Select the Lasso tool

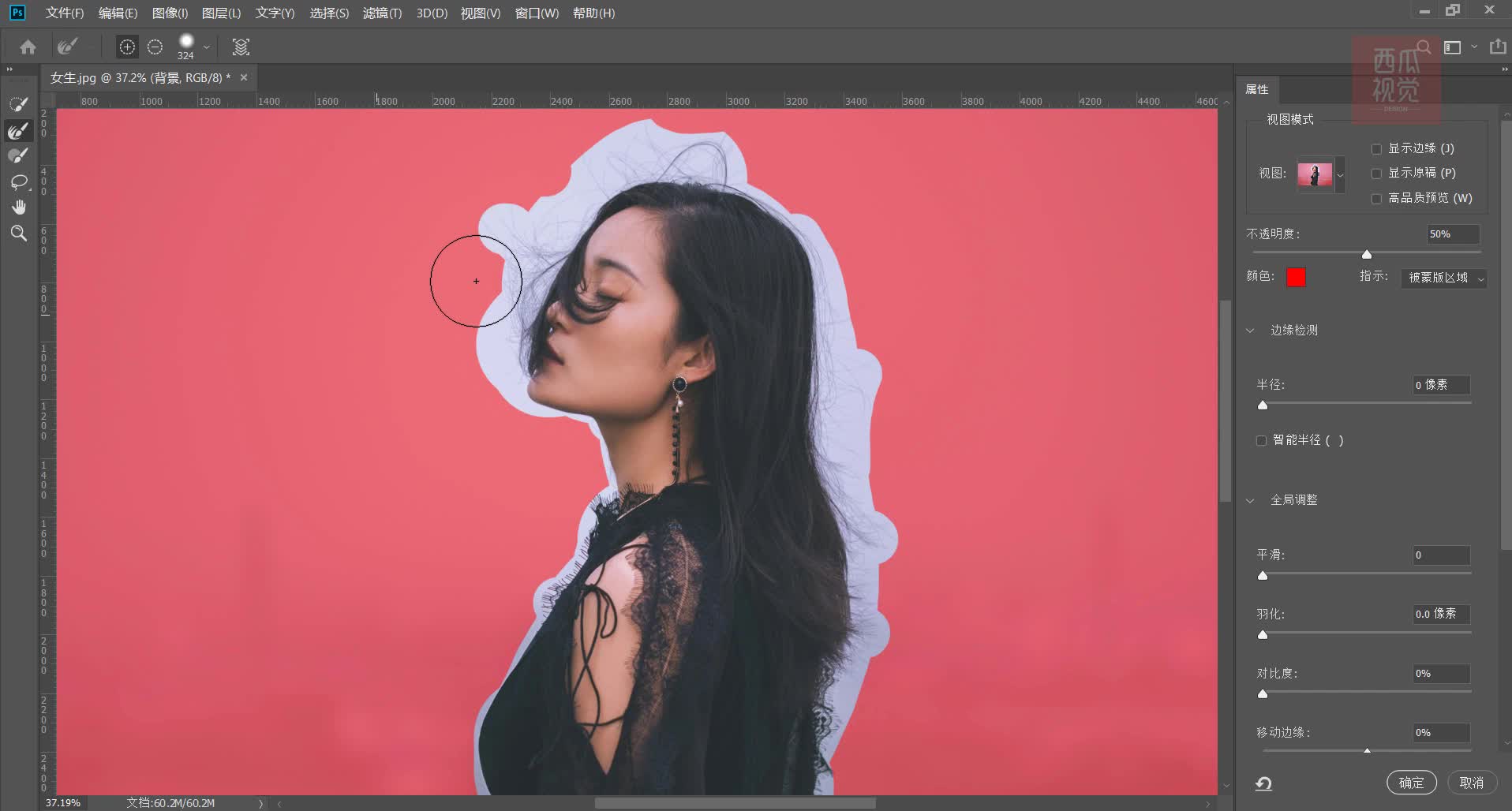click(18, 182)
